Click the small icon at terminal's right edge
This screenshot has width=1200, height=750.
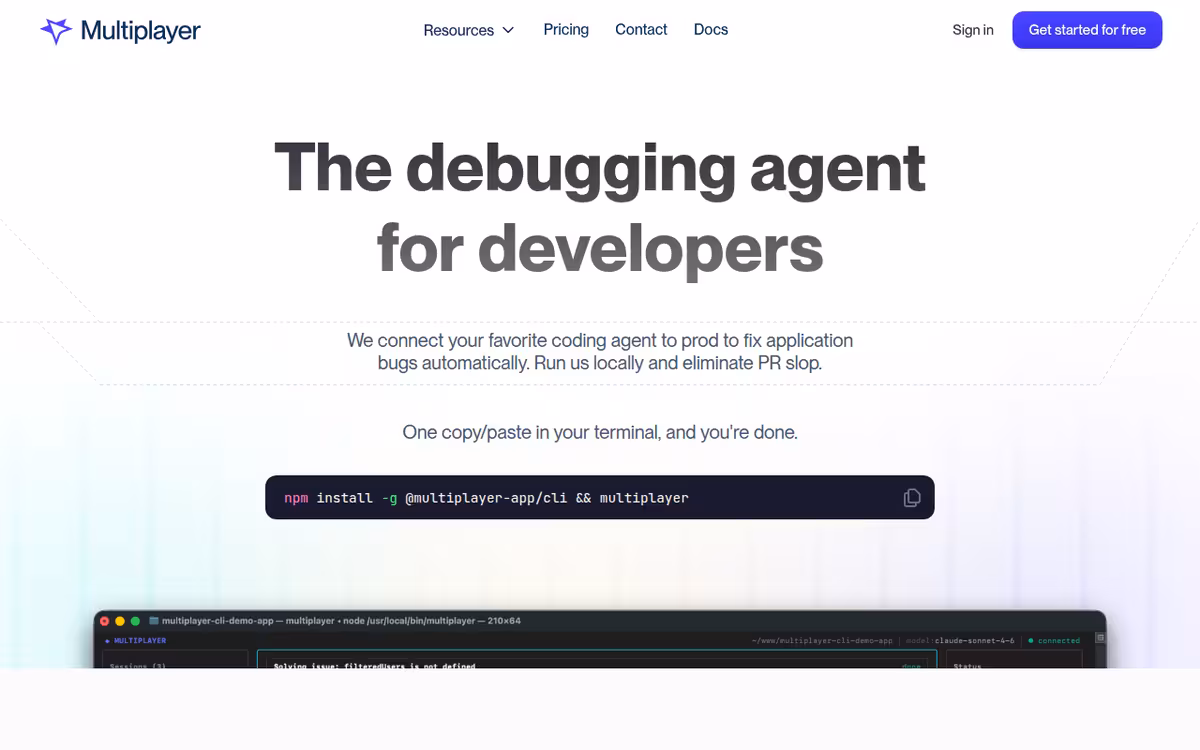[x=1100, y=638]
